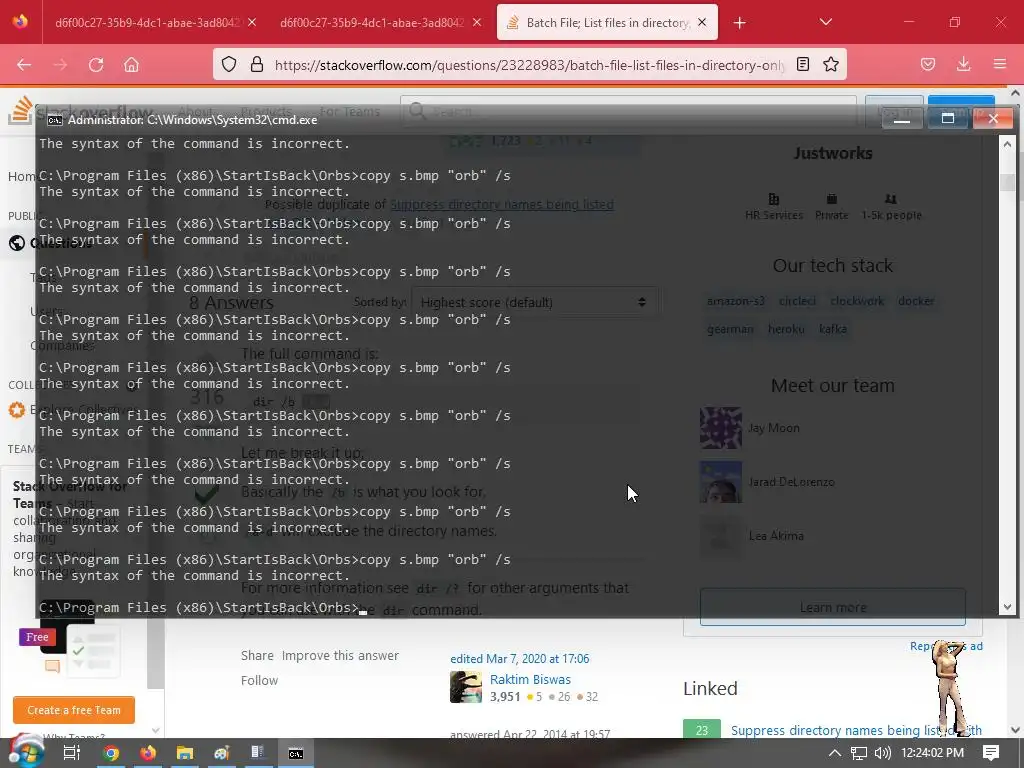The height and width of the screenshot is (768, 1024).
Task: Click the cmd scrollbar down arrow
Action: tap(1007, 607)
